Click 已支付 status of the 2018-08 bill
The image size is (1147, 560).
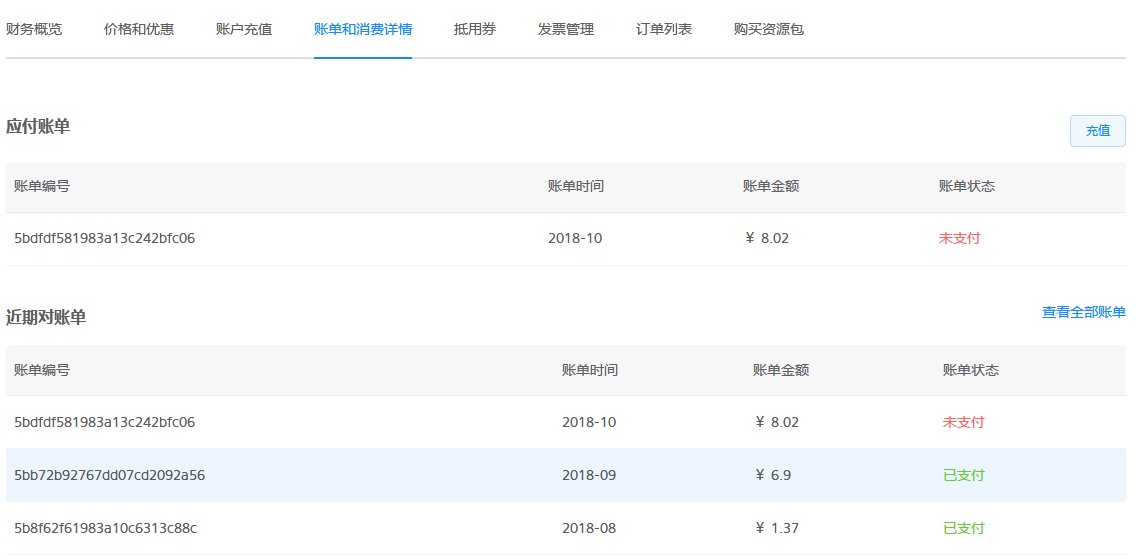tap(963, 528)
